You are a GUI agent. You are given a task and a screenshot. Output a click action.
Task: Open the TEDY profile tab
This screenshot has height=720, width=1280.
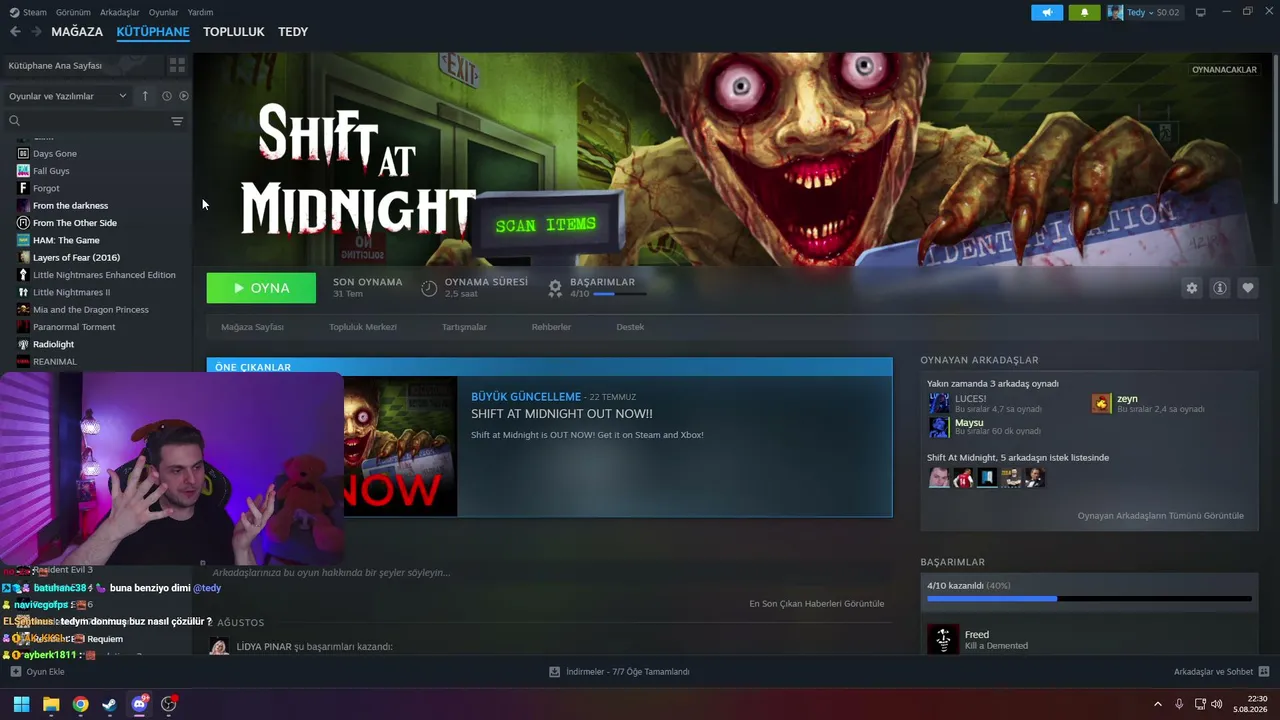click(x=293, y=32)
